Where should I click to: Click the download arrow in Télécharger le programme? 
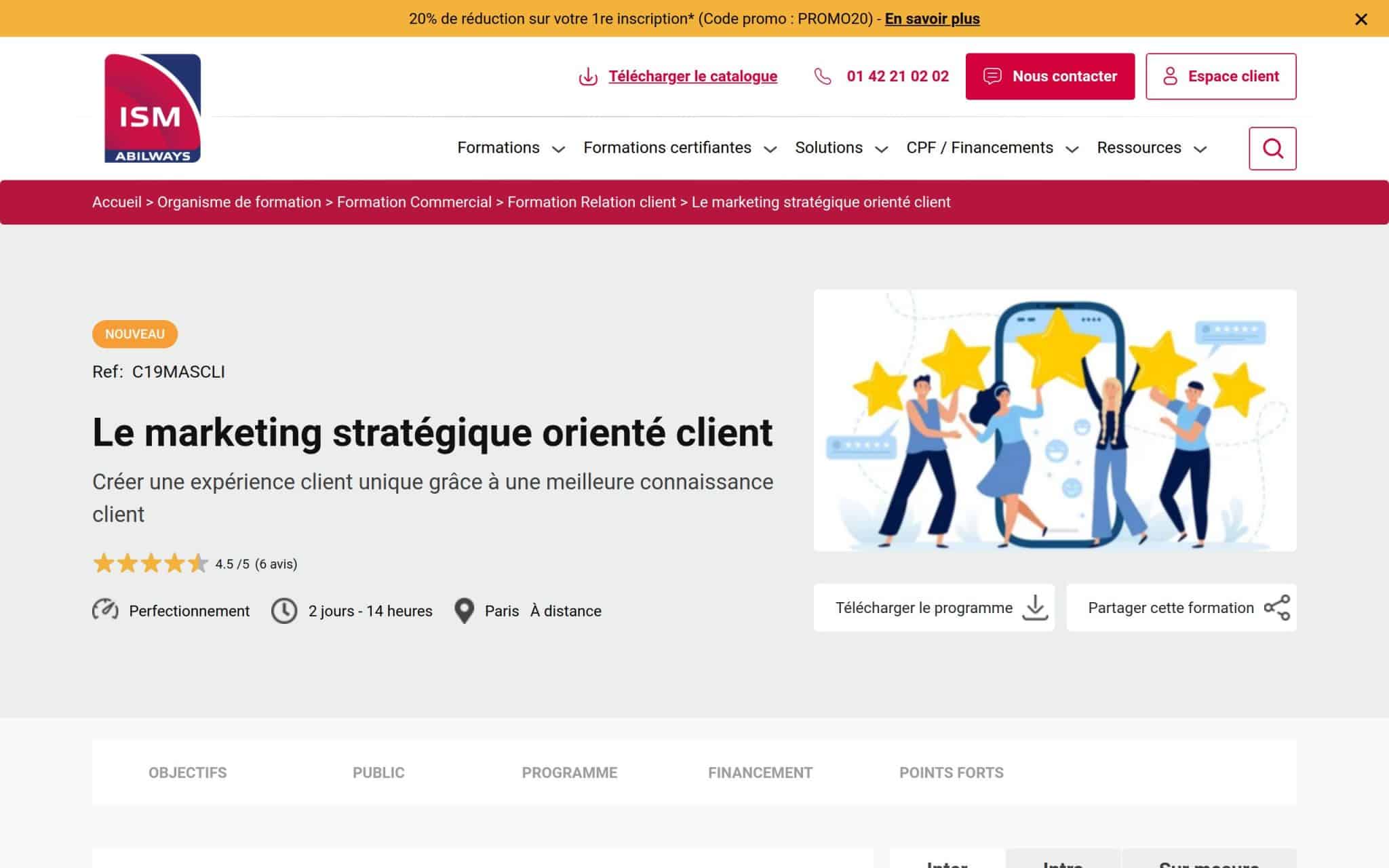(x=1035, y=608)
